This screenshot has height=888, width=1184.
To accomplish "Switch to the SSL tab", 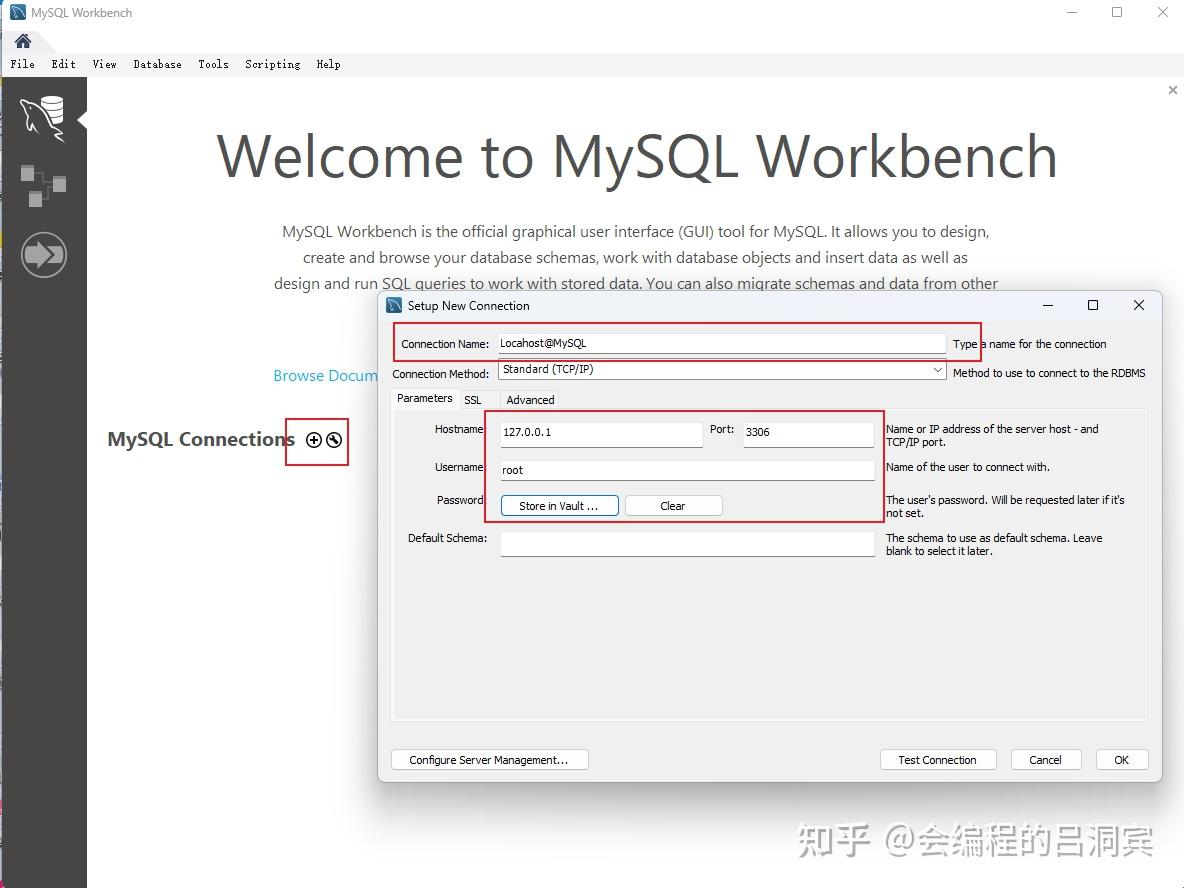I will pyautogui.click(x=473, y=400).
